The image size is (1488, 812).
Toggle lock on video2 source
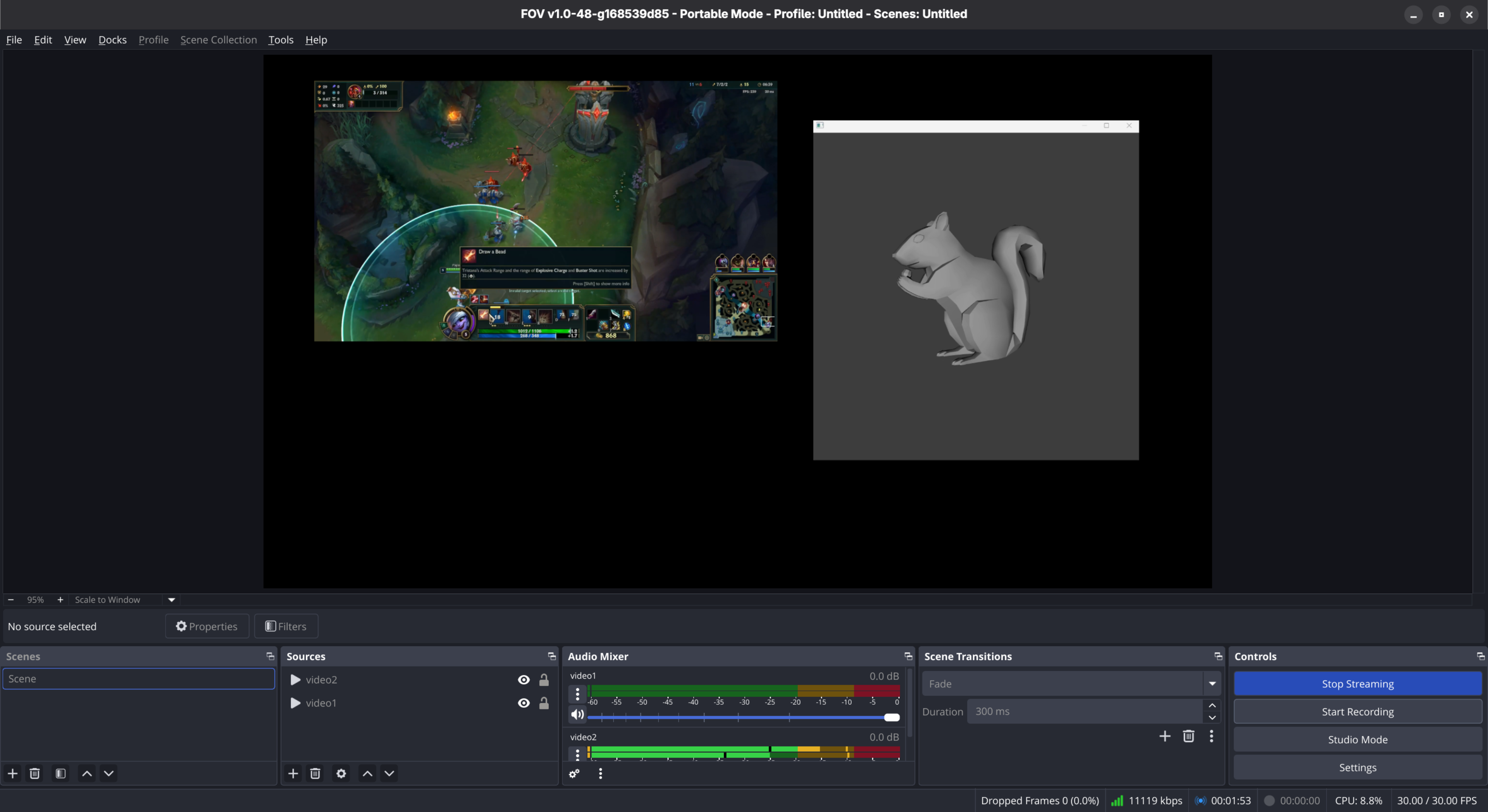[544, 680]
